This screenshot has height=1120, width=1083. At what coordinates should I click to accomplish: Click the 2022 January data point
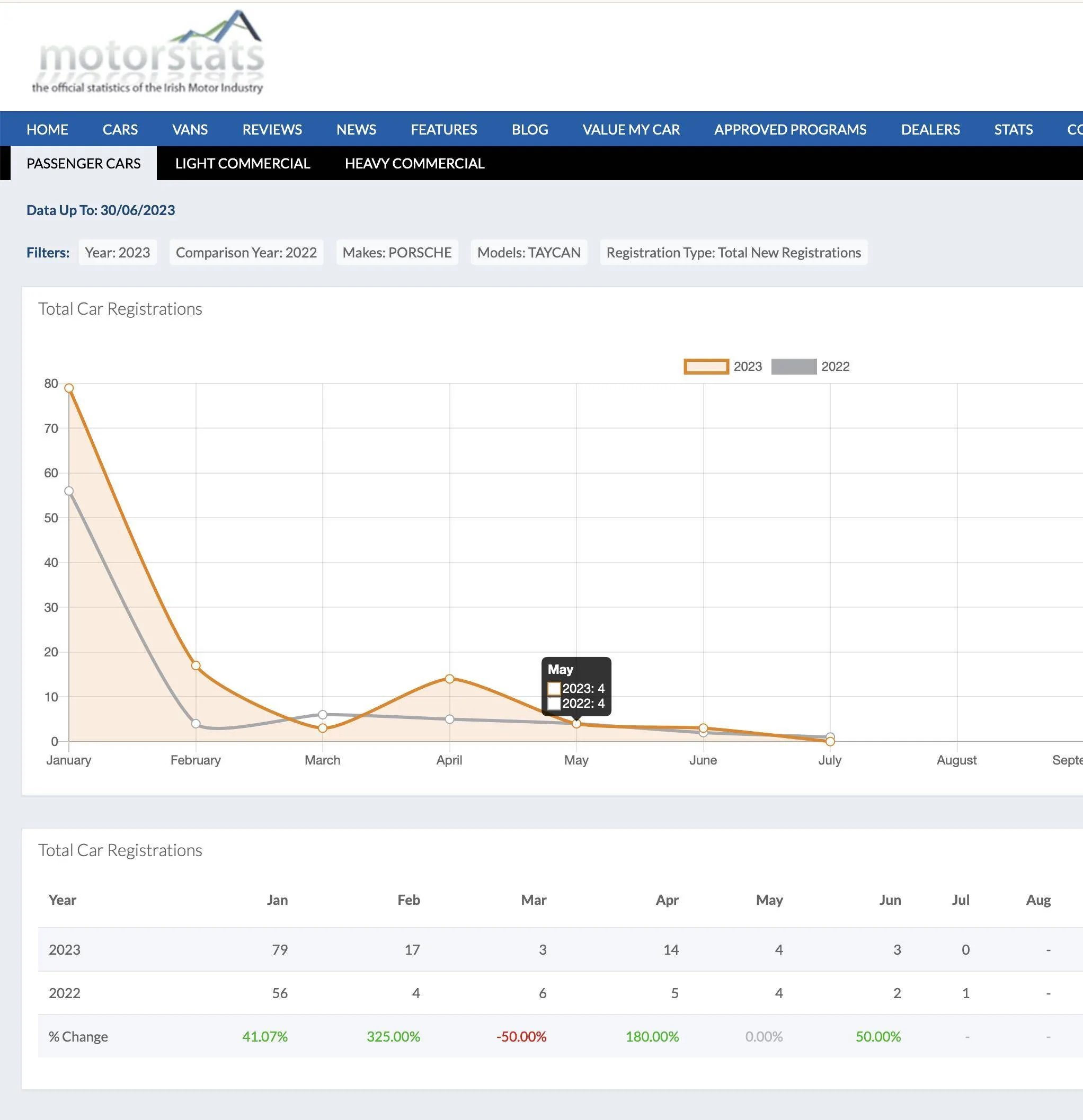click(x=69, y=491)
